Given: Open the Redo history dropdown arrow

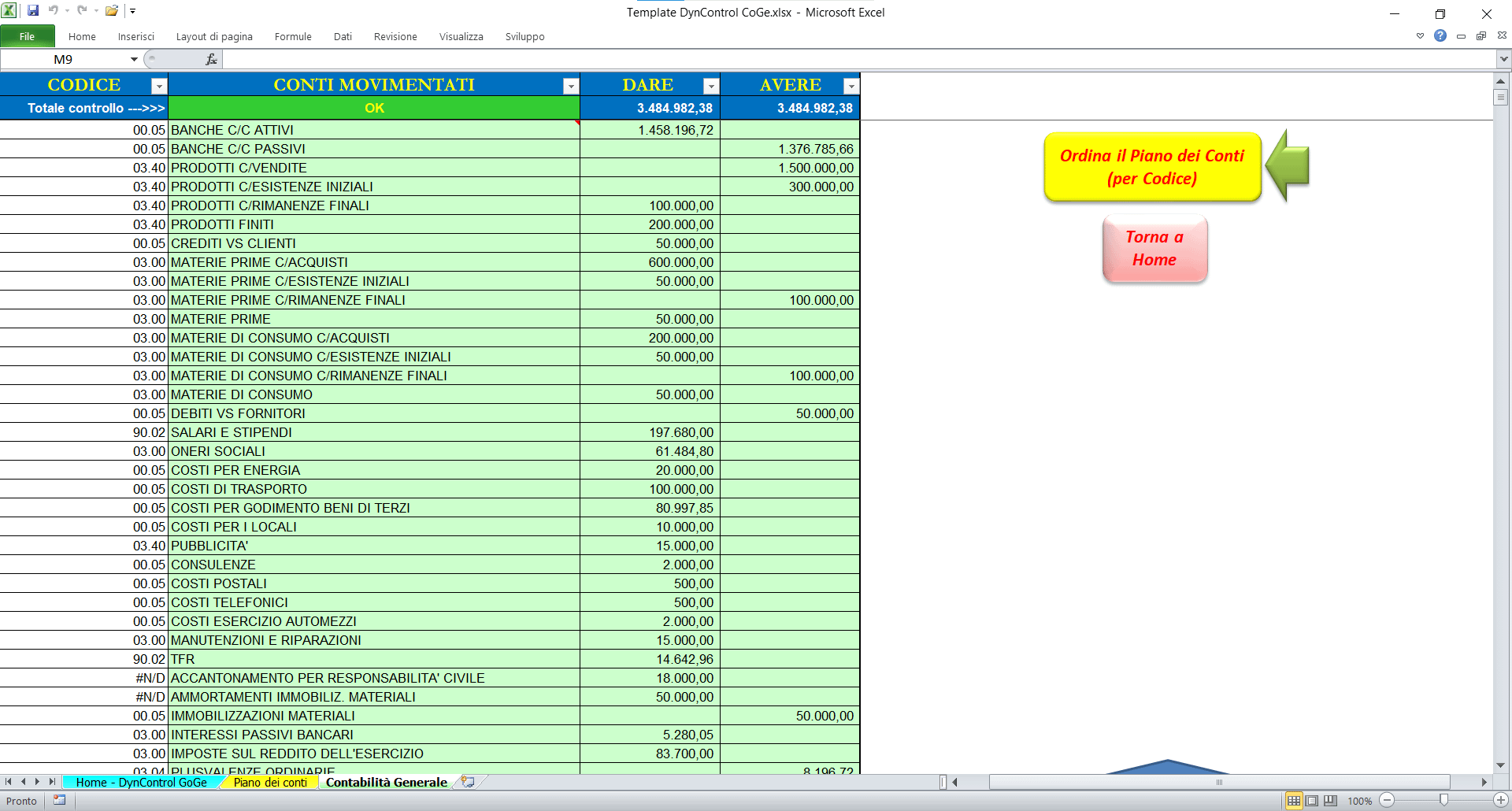Looking at the screenshot, I should pos(96,11).
